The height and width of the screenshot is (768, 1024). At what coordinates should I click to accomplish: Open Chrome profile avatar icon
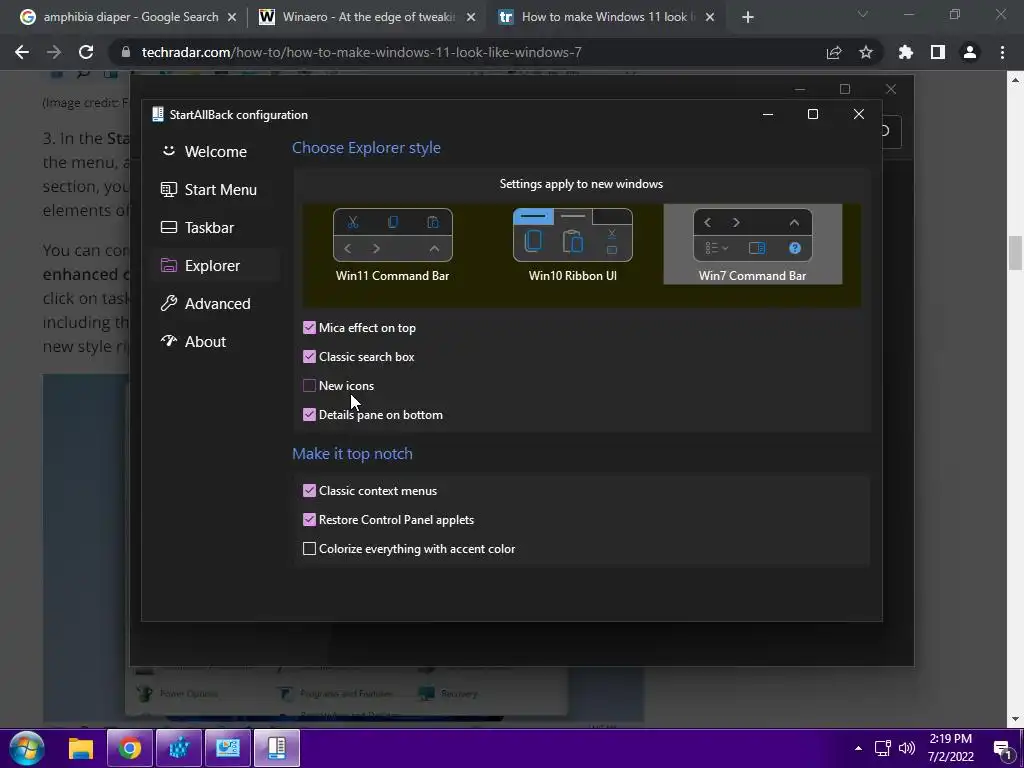[x=970, y=52]
